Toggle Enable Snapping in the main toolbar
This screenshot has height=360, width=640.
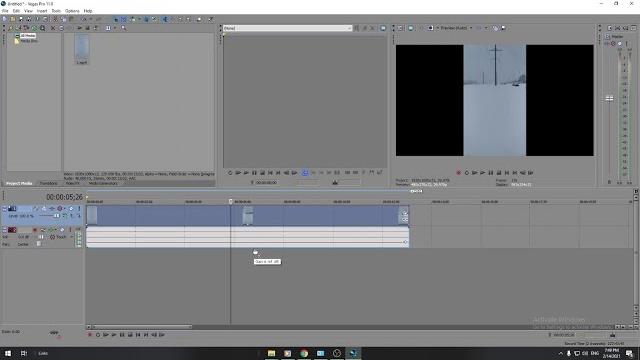(x=116, y=19)
